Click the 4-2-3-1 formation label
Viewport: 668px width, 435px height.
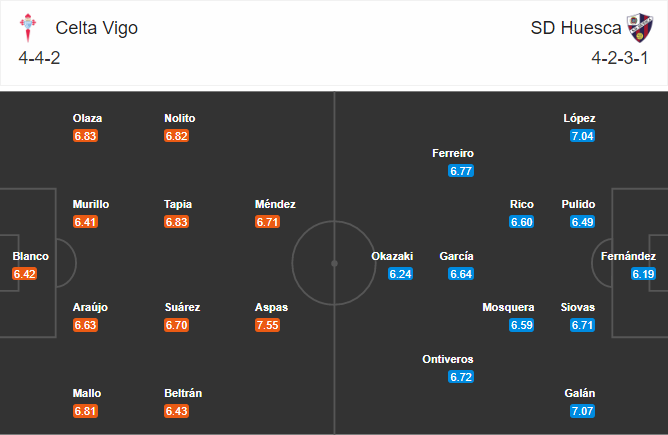[620, 58]
